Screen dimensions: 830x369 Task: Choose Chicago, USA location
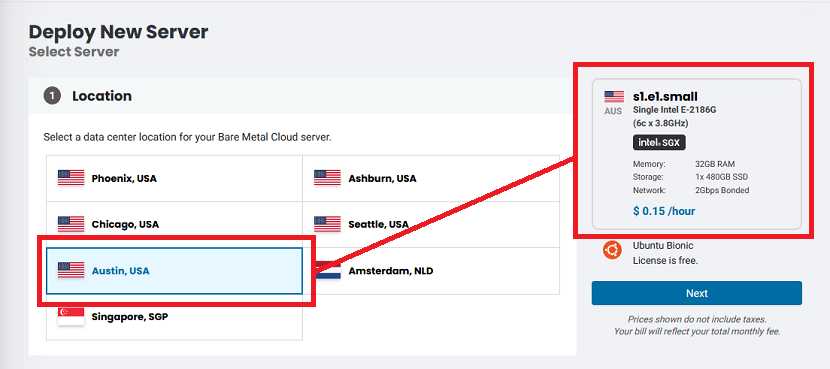click(x=174, y=224)
